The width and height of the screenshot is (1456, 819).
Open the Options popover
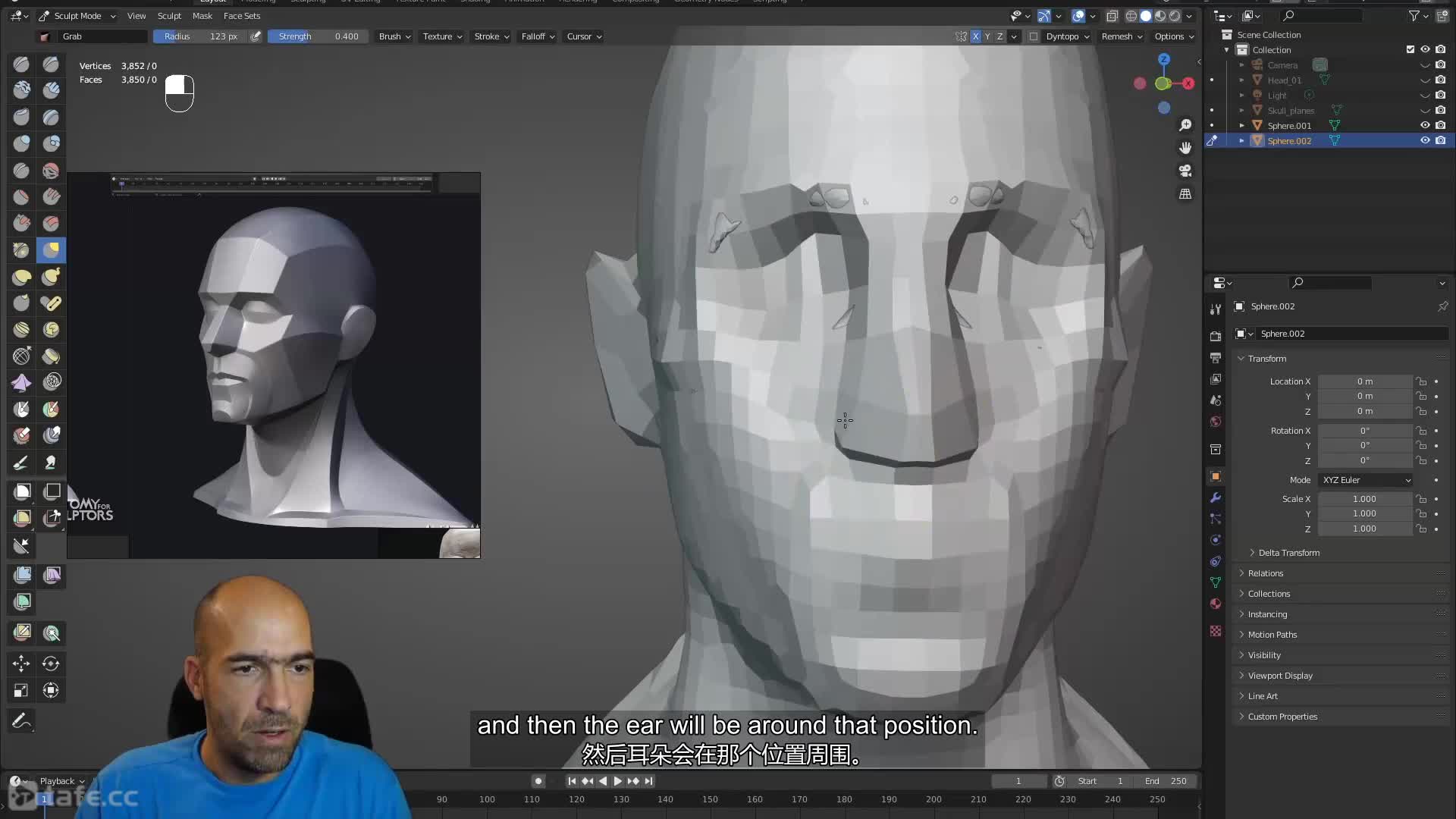[1174, 36]
